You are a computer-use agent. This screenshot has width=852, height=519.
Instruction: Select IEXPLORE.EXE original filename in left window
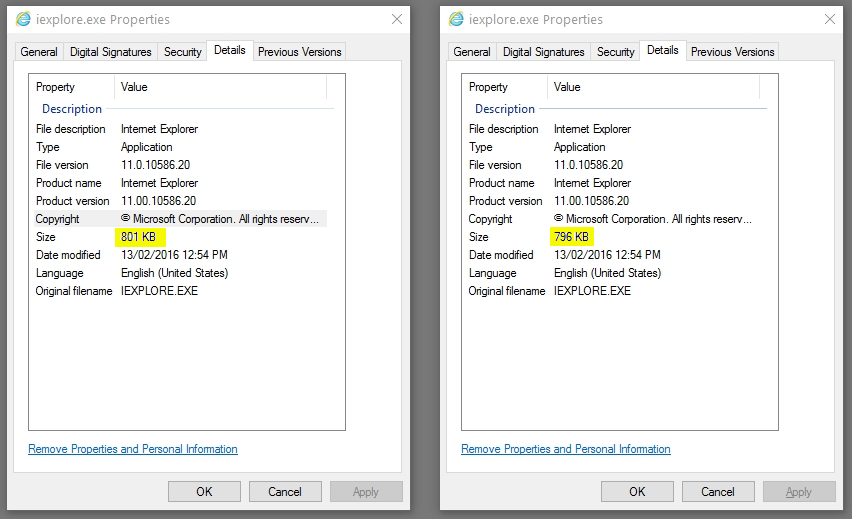(159, 291)
